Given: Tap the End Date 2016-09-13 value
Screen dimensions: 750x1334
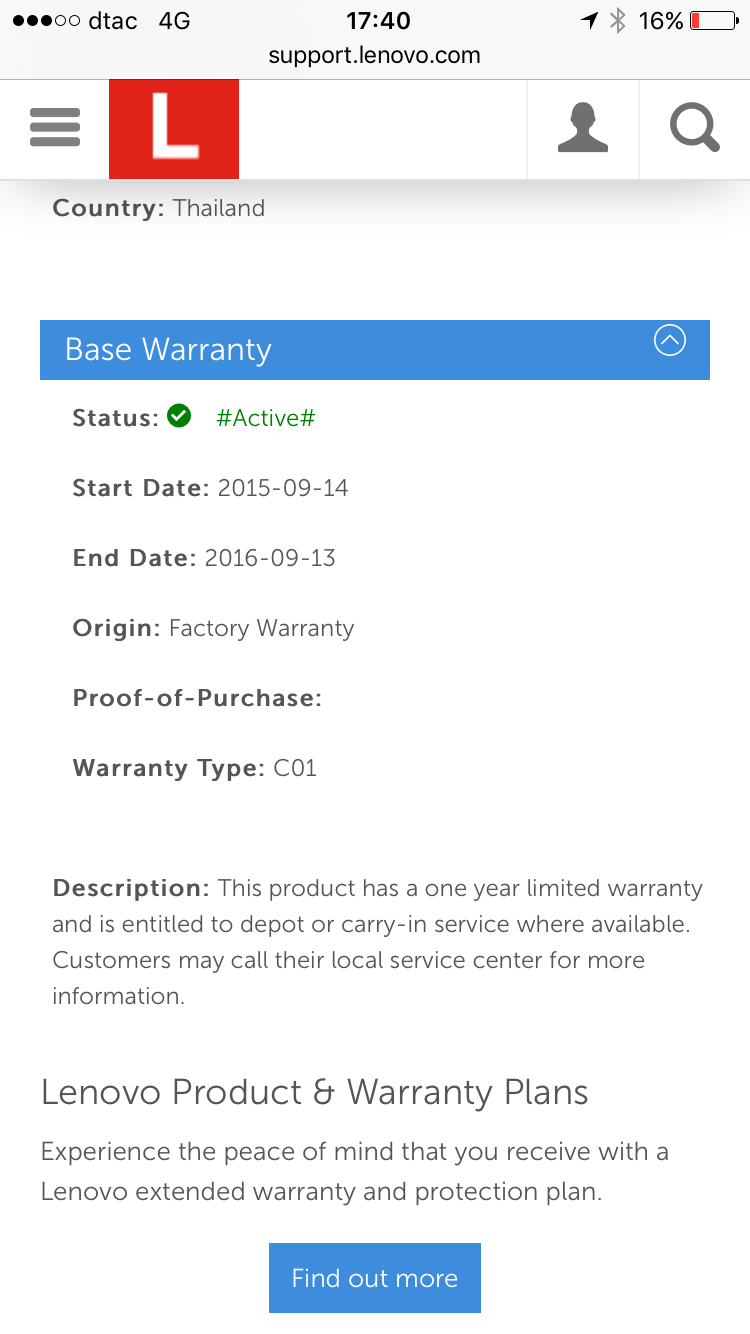Looking at the screenshot, I should click(270, 558).
